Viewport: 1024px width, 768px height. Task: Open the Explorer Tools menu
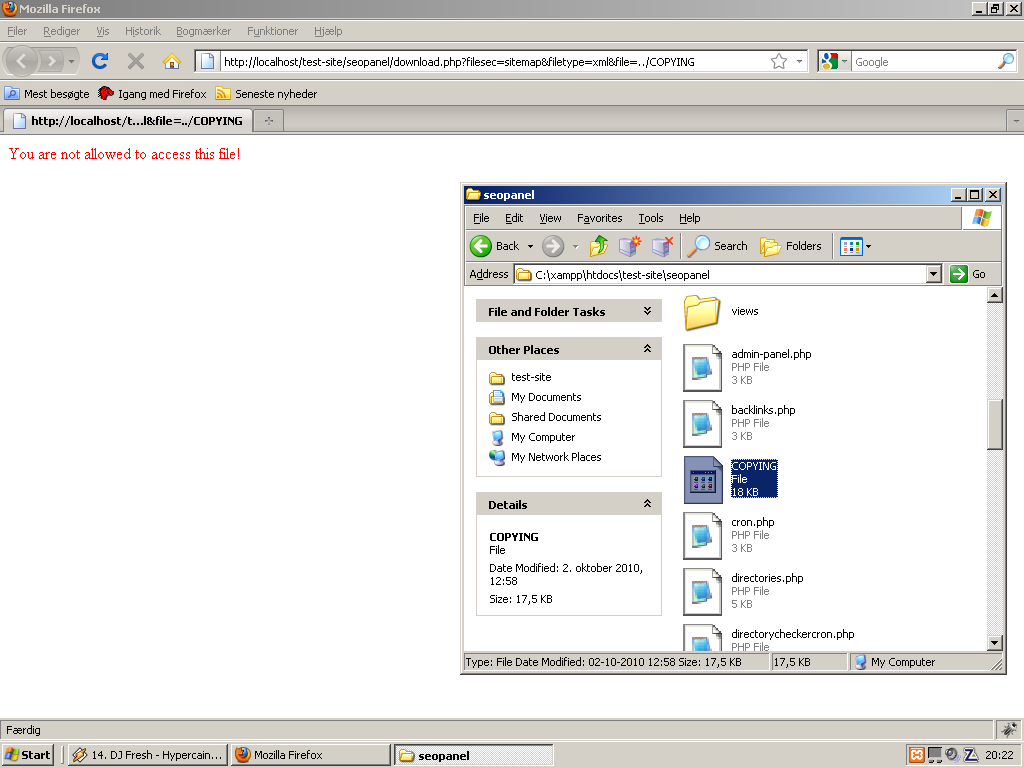650,218
